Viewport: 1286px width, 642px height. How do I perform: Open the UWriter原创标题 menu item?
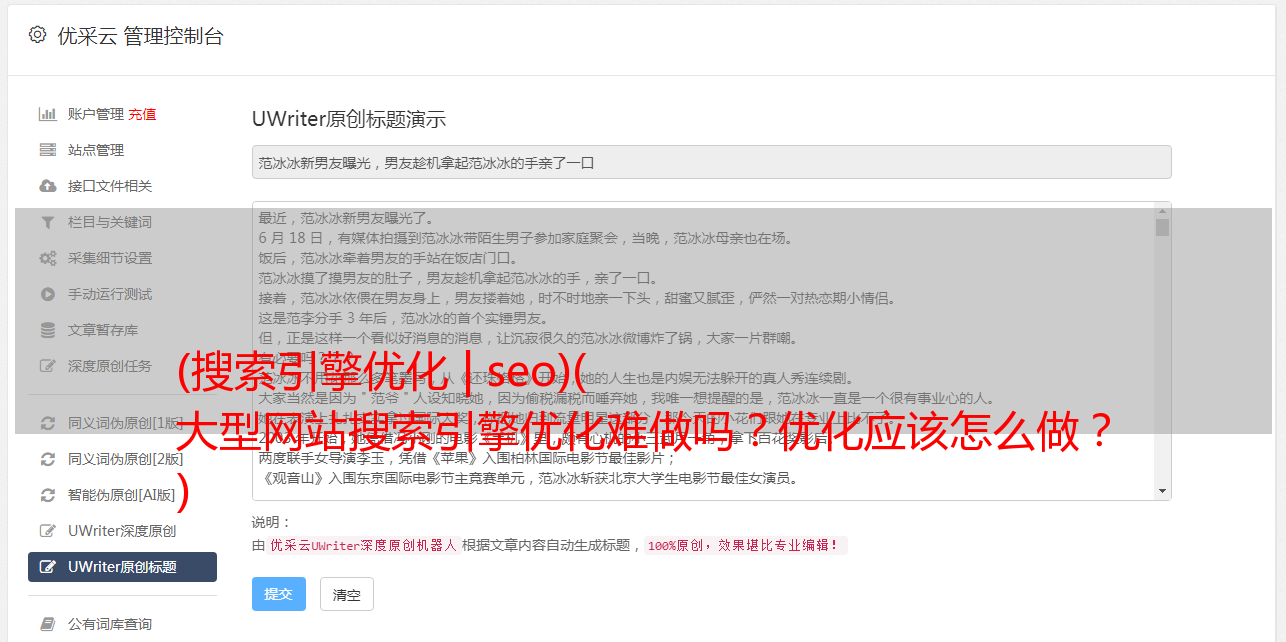[122, 567]
